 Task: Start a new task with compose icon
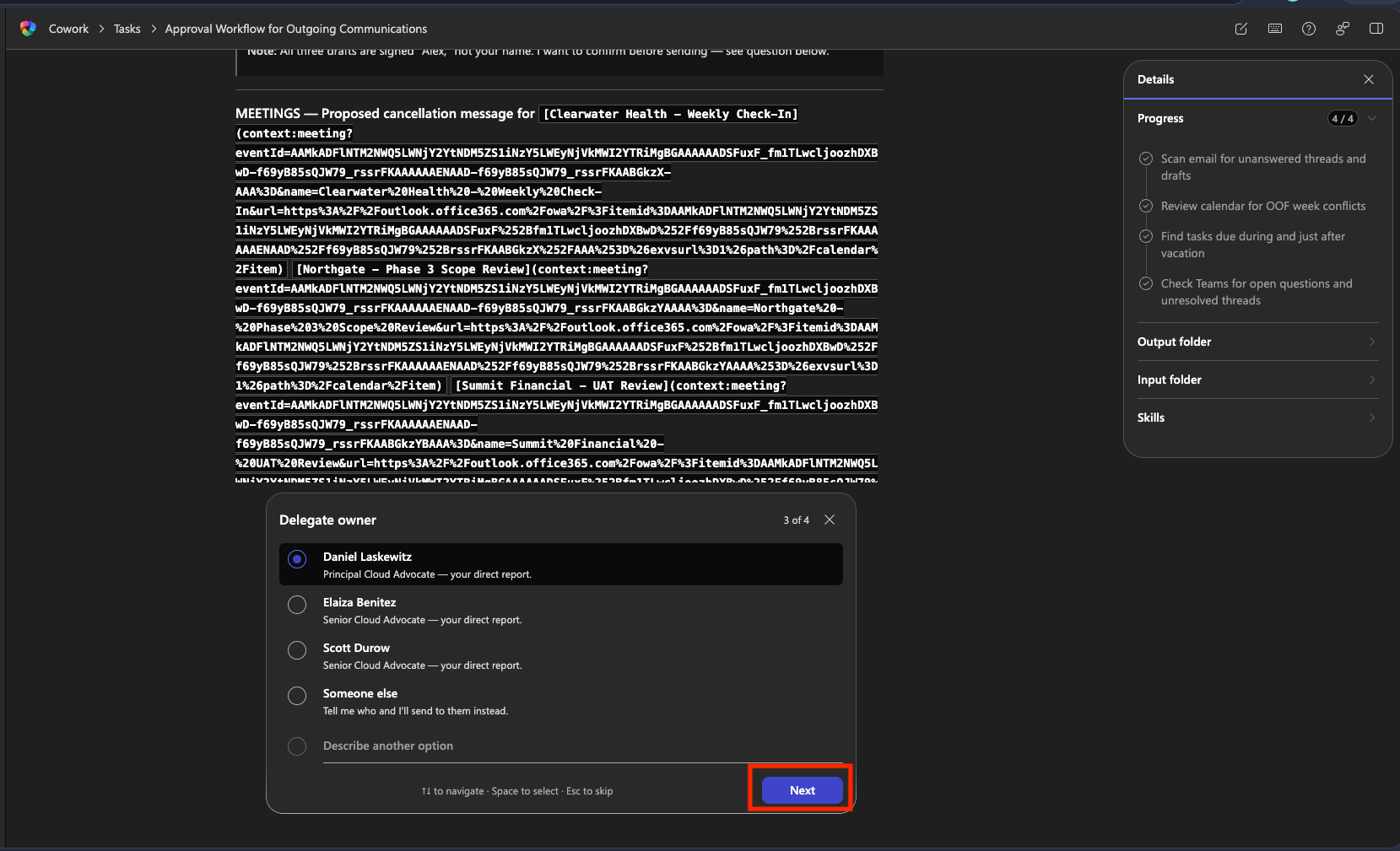point(1241,29)
